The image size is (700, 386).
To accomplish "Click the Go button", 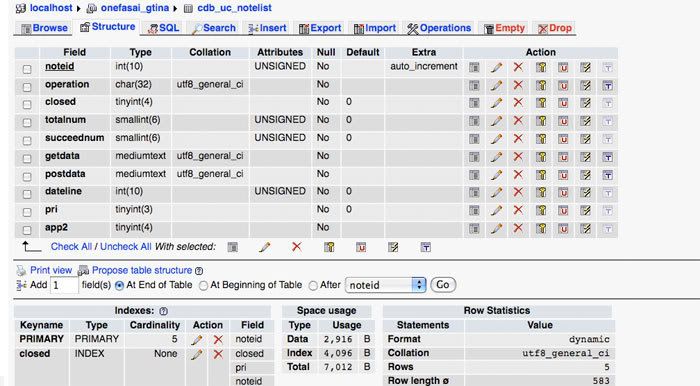I will pyautogui.click(x=443, y=285).
